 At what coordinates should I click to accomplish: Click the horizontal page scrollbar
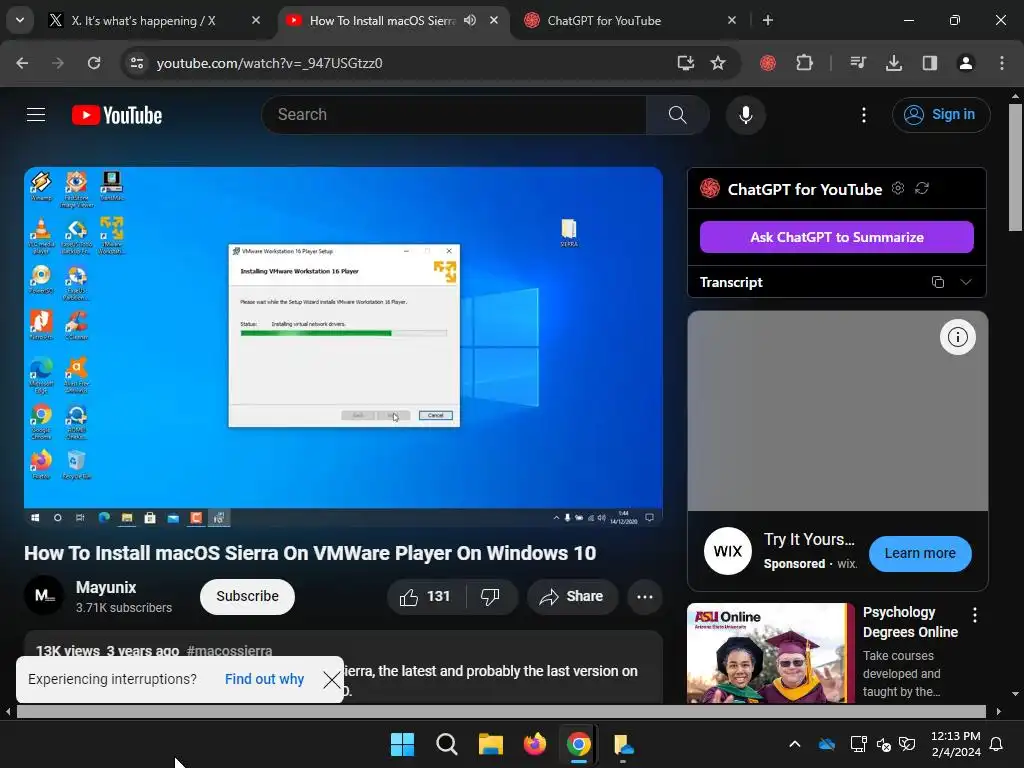501,711
